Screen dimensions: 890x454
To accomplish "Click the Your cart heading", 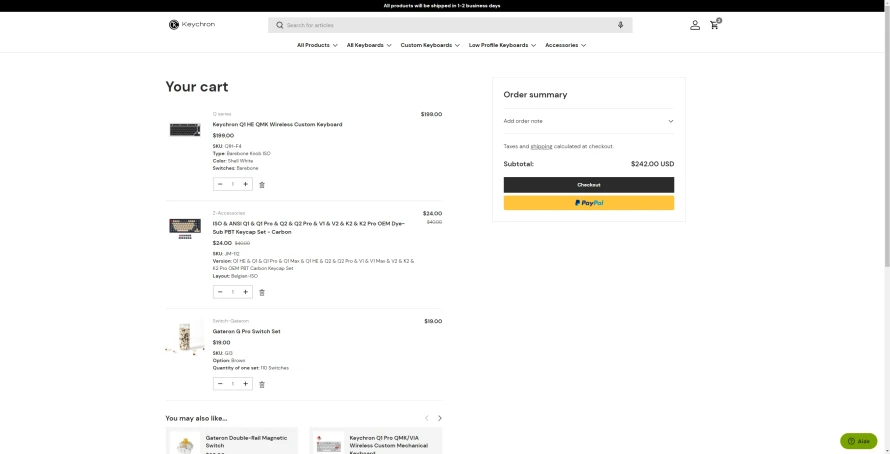I will tap(196, 87).
